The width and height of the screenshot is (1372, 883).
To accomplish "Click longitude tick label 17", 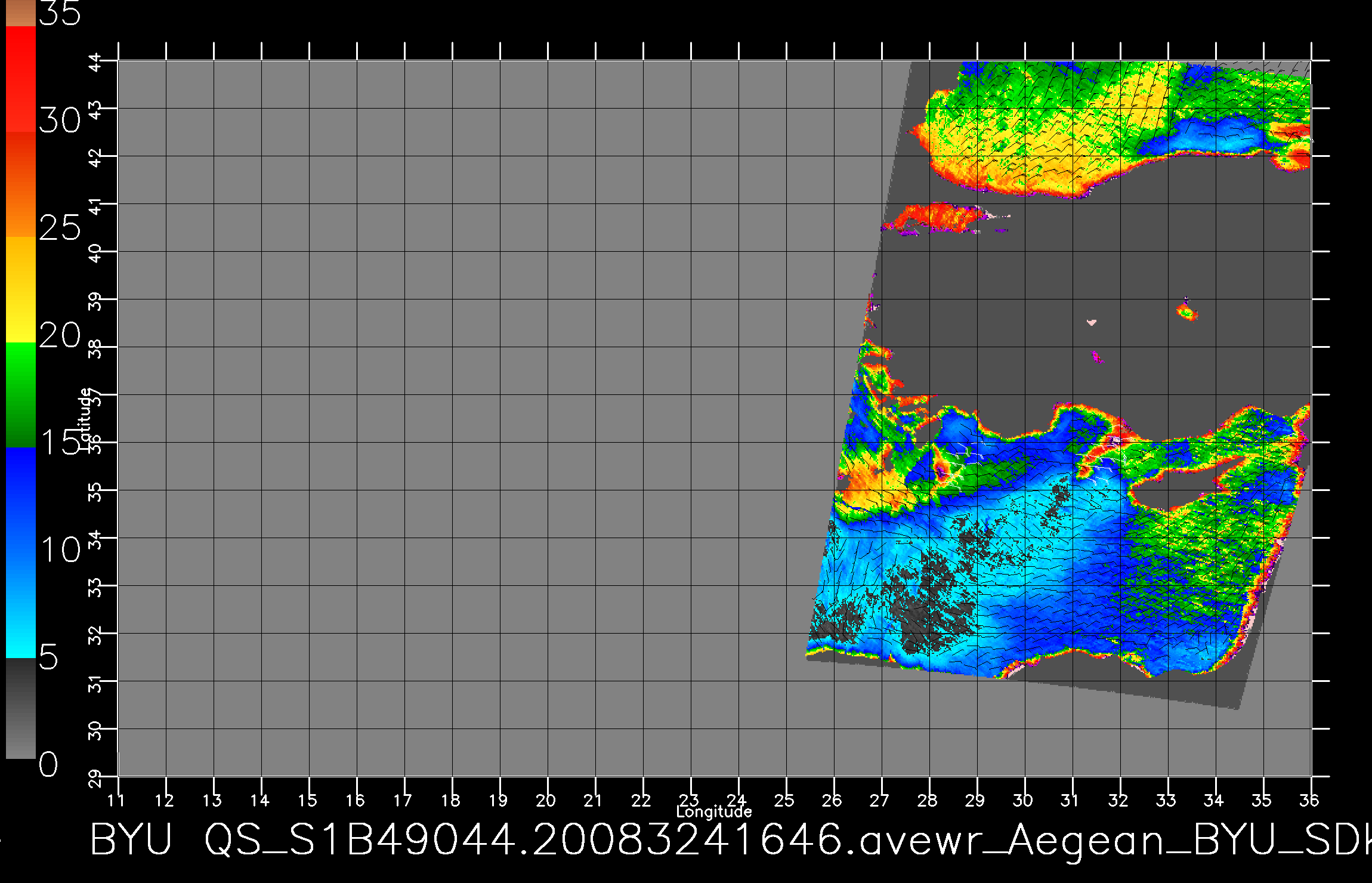I will pyautogui.click(x=403, y=800).
